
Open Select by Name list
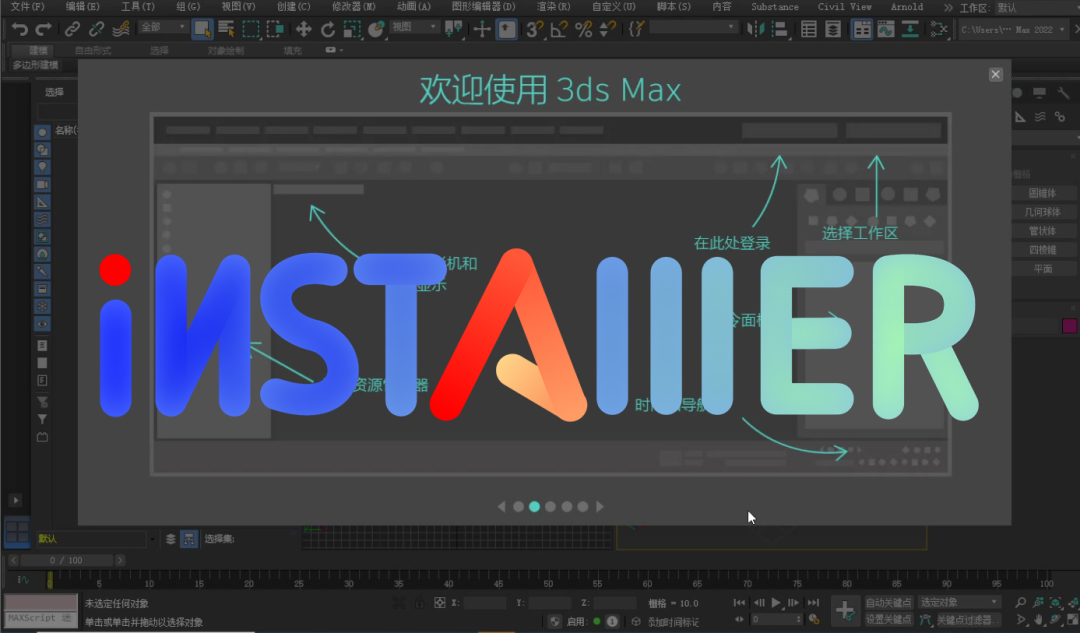226,29
